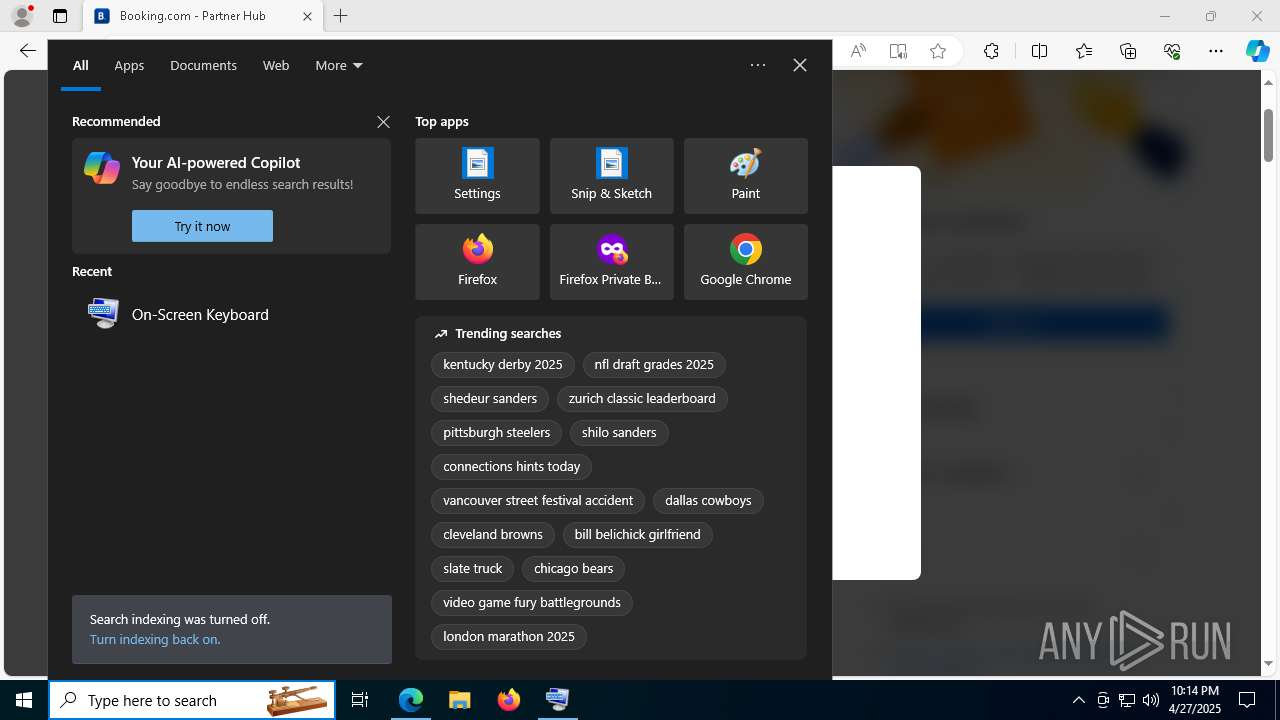Search trending shedeur sanders
Image resolution: width=1280 pixels, height=720 pixels.
[x=490, y=399]
